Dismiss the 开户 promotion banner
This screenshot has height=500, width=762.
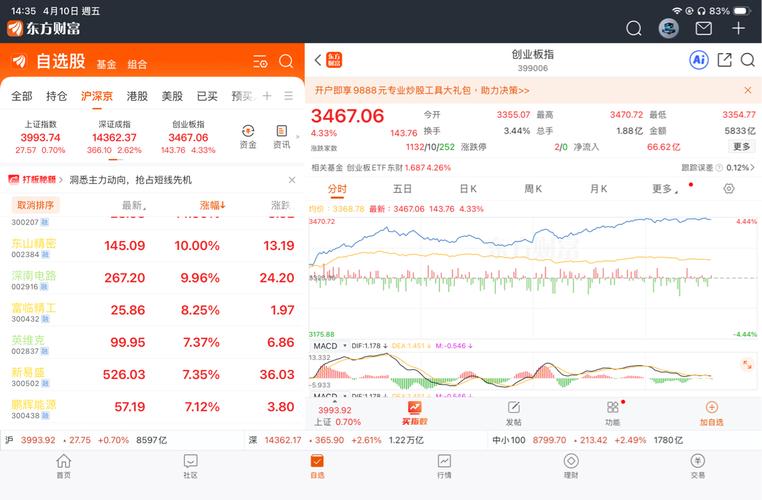[x=747, y=90]
